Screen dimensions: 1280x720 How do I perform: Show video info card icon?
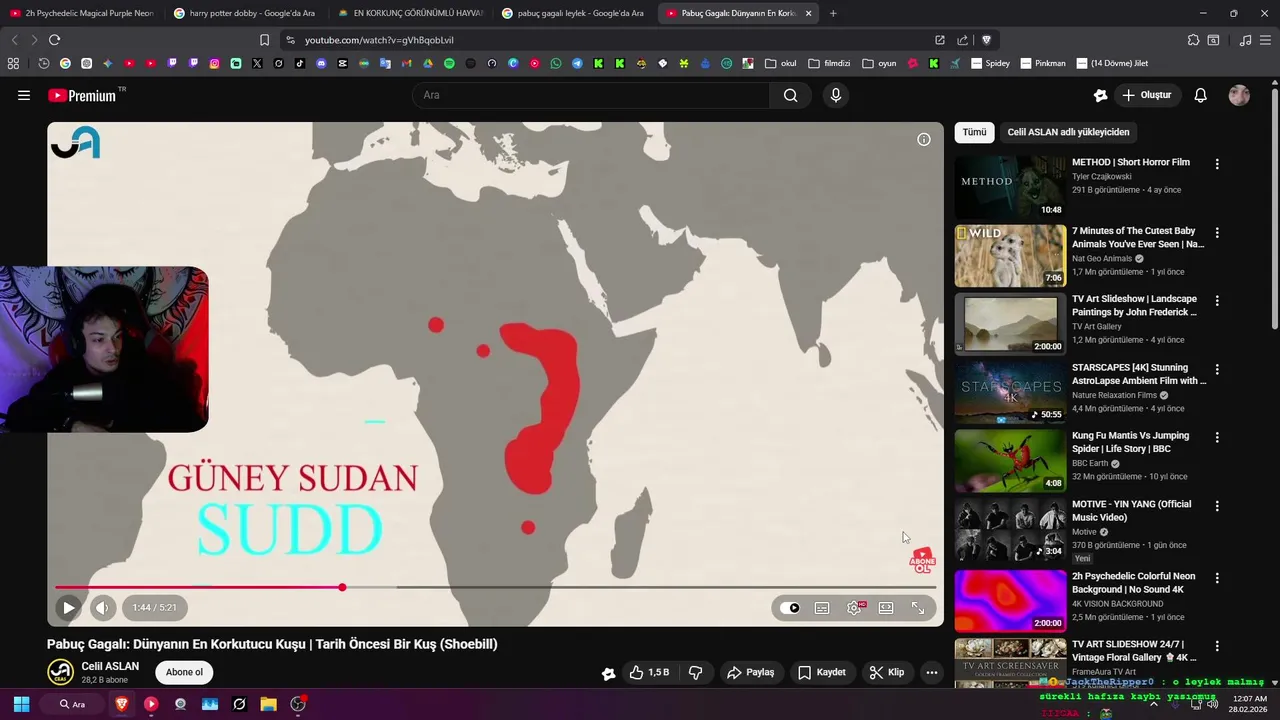[x=924, y=139]
